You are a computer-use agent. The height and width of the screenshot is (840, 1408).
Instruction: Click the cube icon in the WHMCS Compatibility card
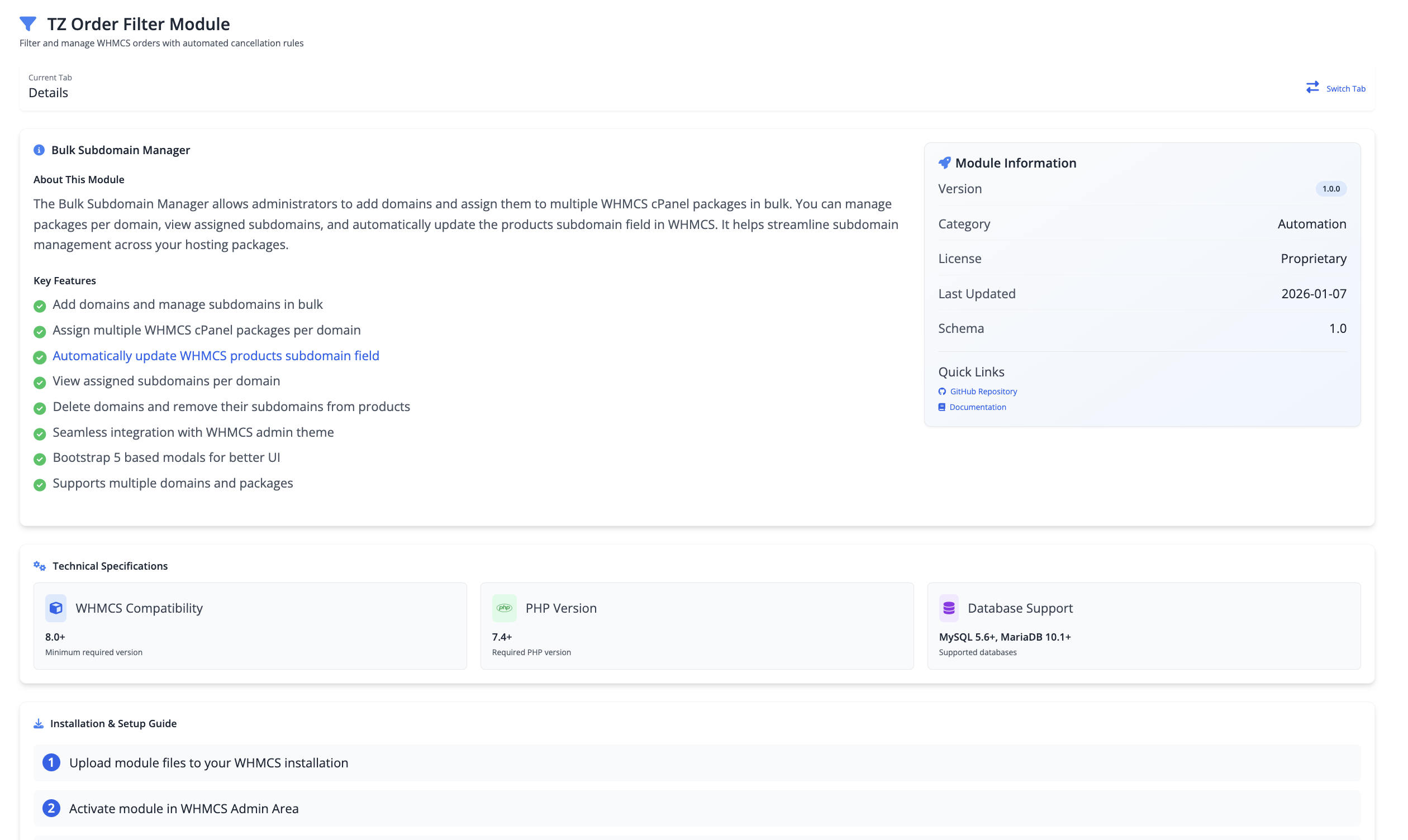pyautogui.click(x=56, y=607)
